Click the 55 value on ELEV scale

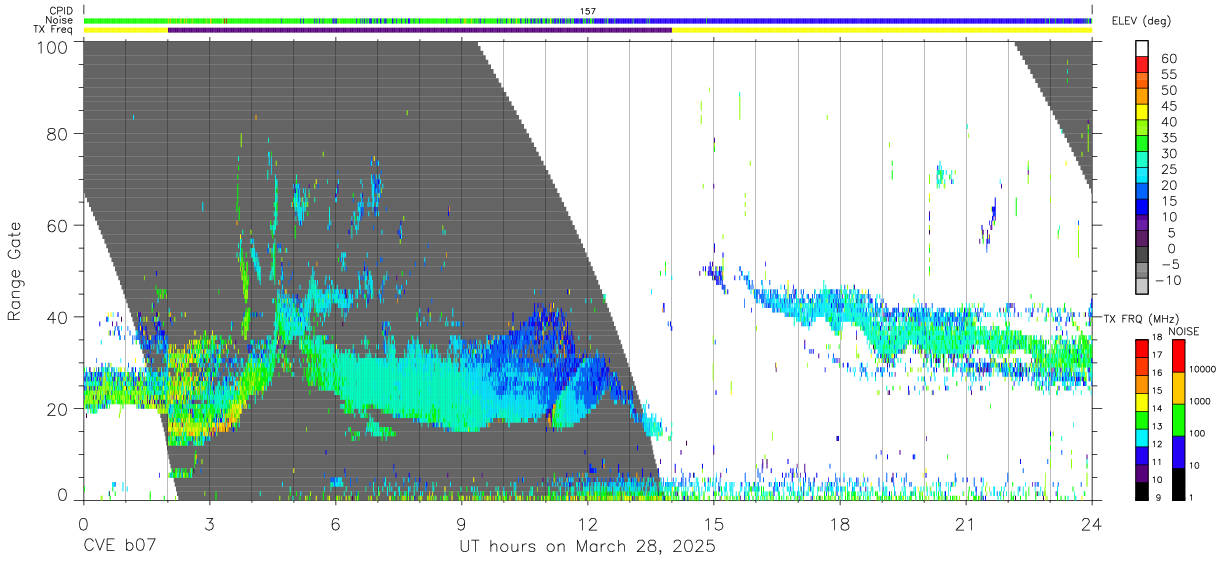pyautogui.click(x=1167, y=74)
